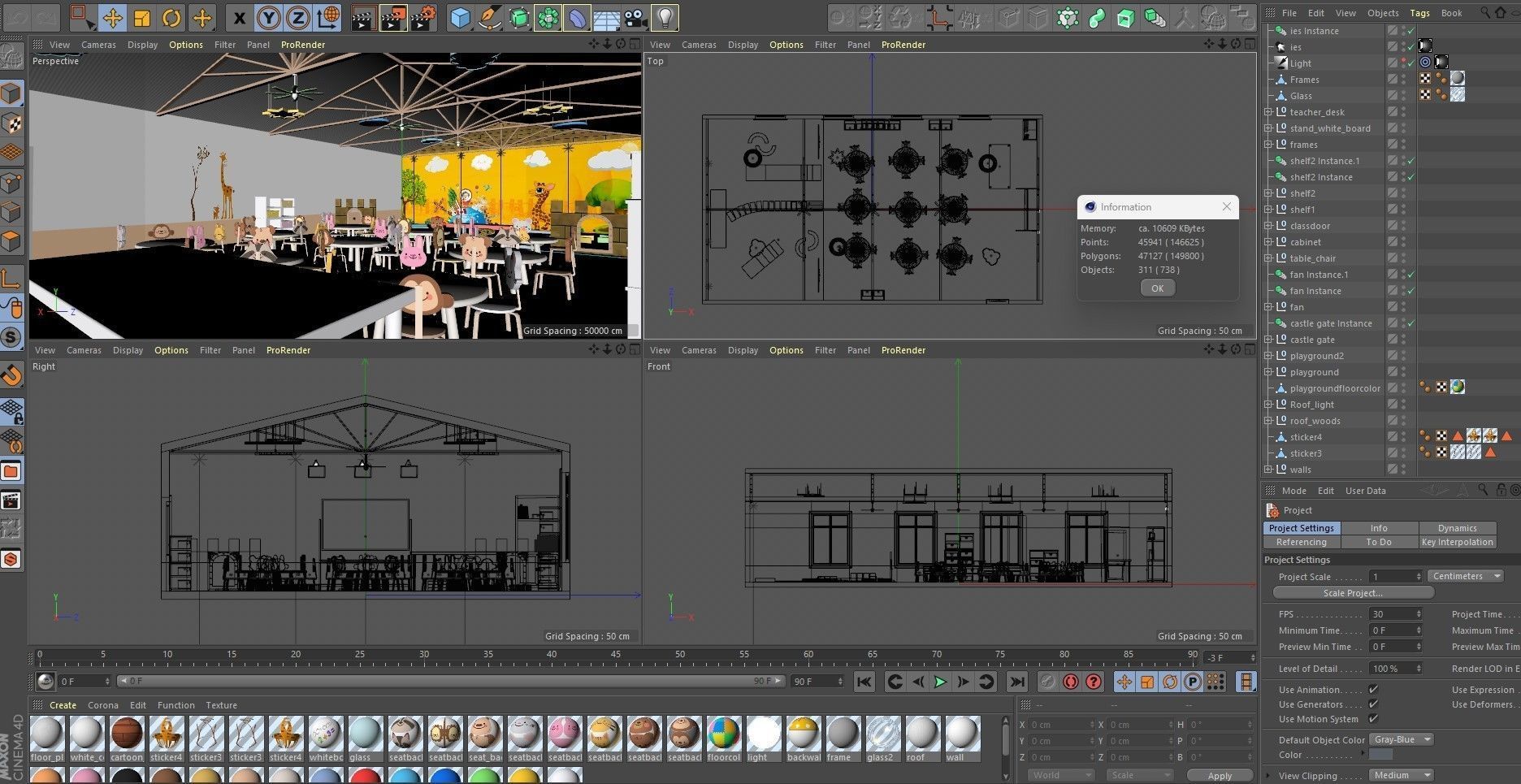Add a Light object with the bulb icon
The height and width of the screenshot is (784, 1521).
click(x=665, y=17)
